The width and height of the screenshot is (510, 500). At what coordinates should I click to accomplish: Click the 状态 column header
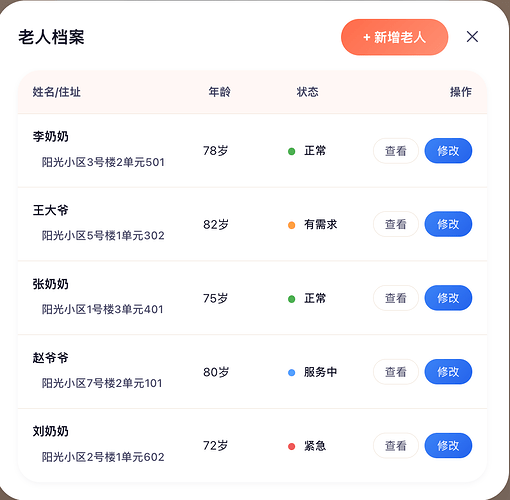[x=307, y=92]
